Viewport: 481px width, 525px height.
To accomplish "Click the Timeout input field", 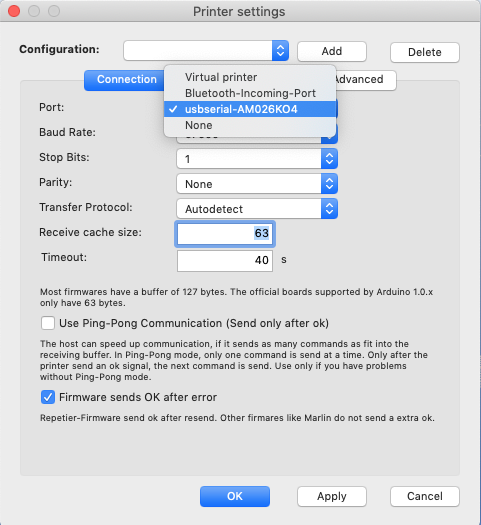I will click(225, 261).
